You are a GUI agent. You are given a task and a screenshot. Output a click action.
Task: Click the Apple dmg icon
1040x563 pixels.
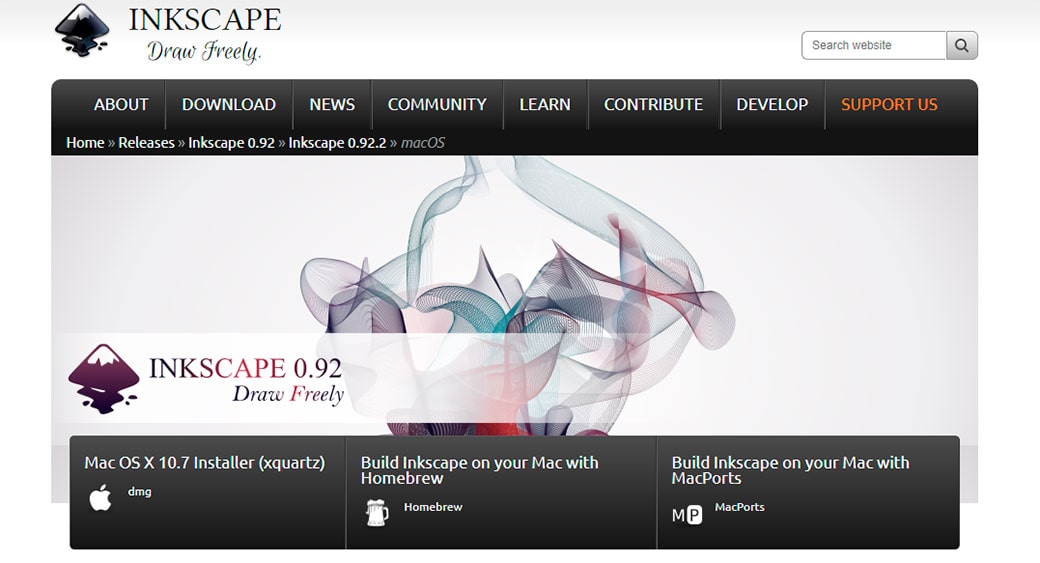(101, 497)
